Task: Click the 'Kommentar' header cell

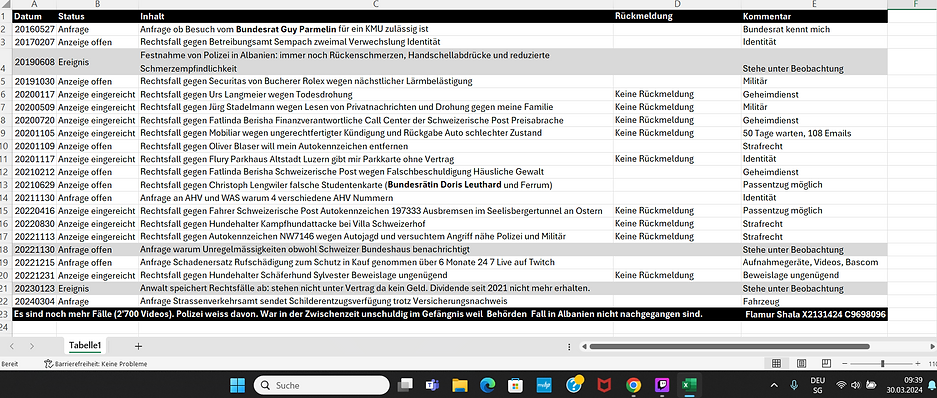Action: point(814,16)
